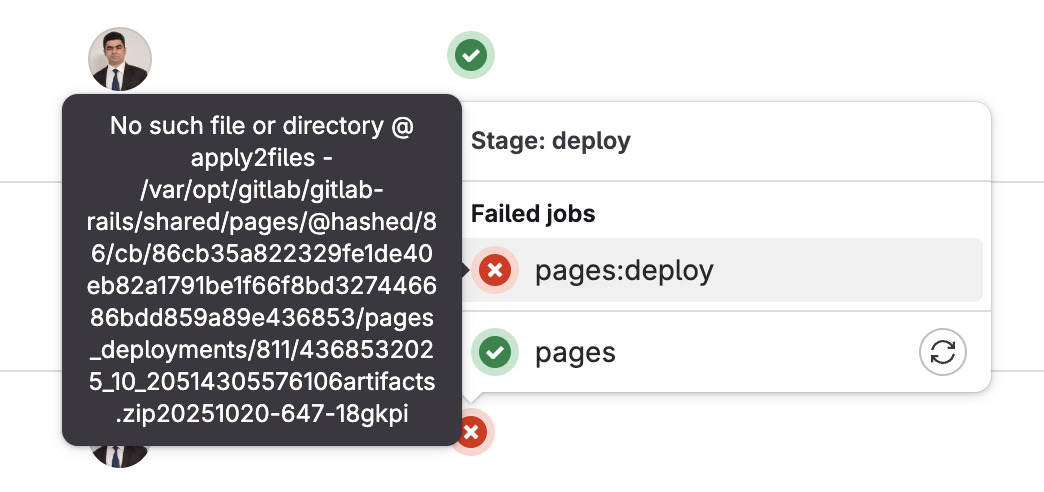Click the green passed icon beside pages job

tap(495, 352)
